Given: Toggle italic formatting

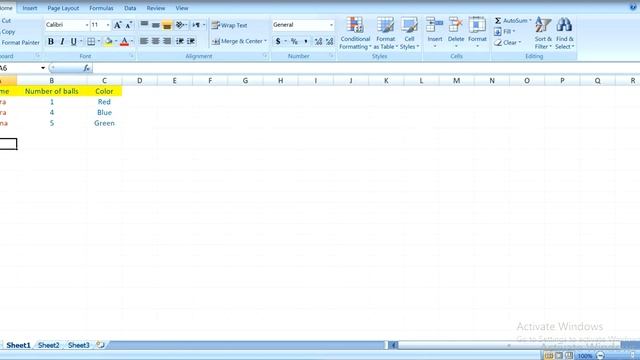Looking at the screenshot, I should click(62, 41).
